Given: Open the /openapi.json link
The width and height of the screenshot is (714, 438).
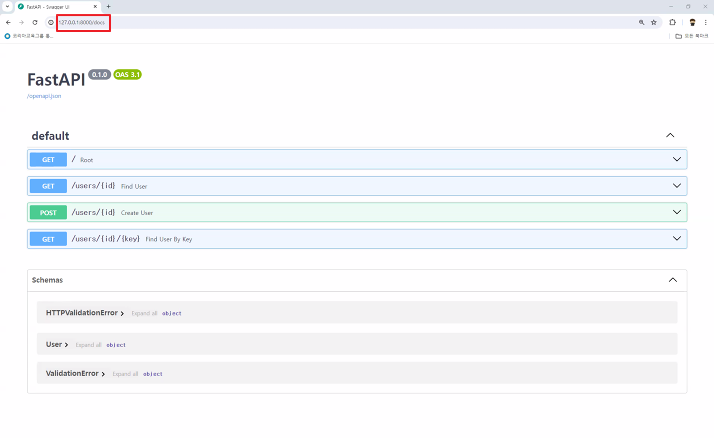Looking at the screenshot, I should [44, 96].
